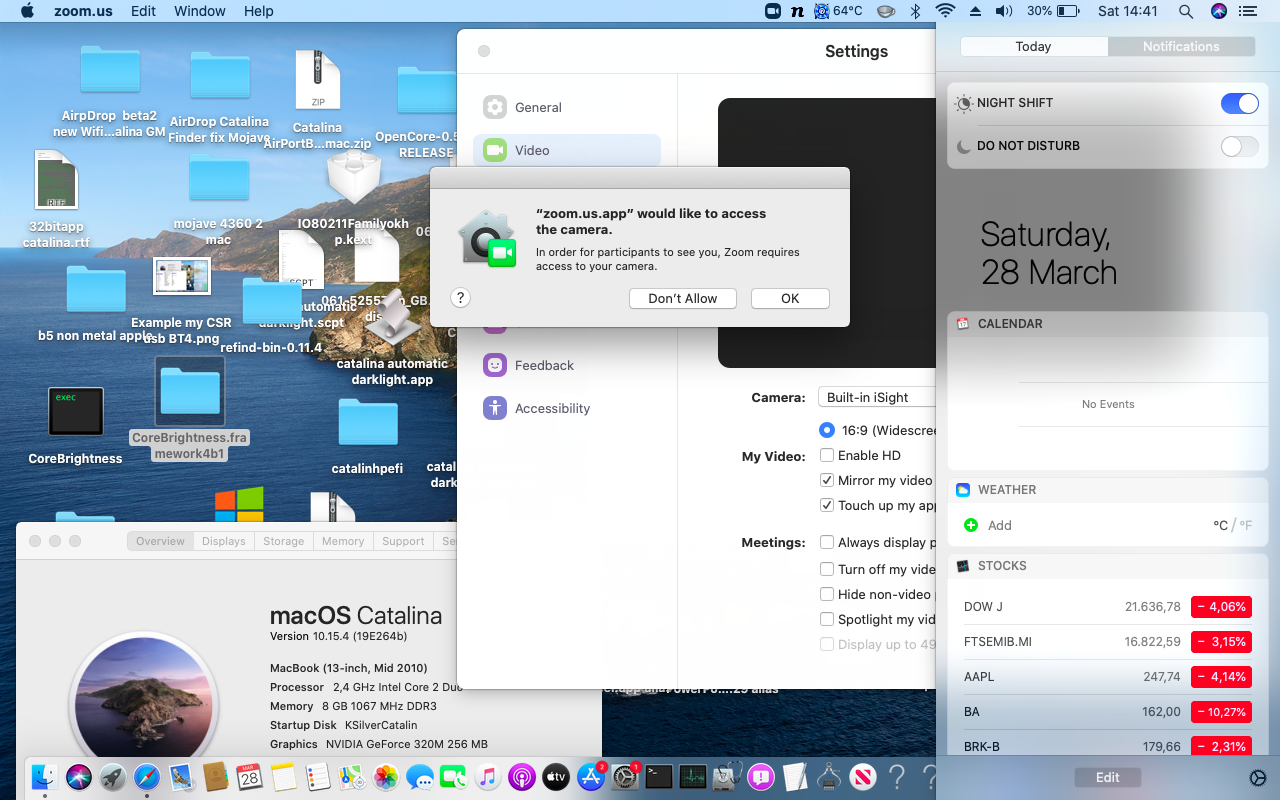Check Hide non-video participants option
1280x800 pixels.
[x=827, y=594]
